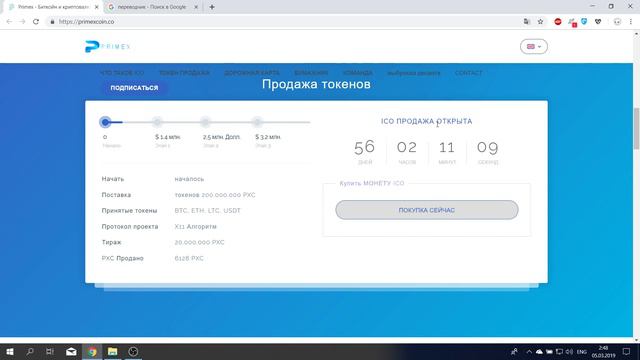640x360 pixels.
Task: Click the browser forward arrow
Action: click(22, 22)
